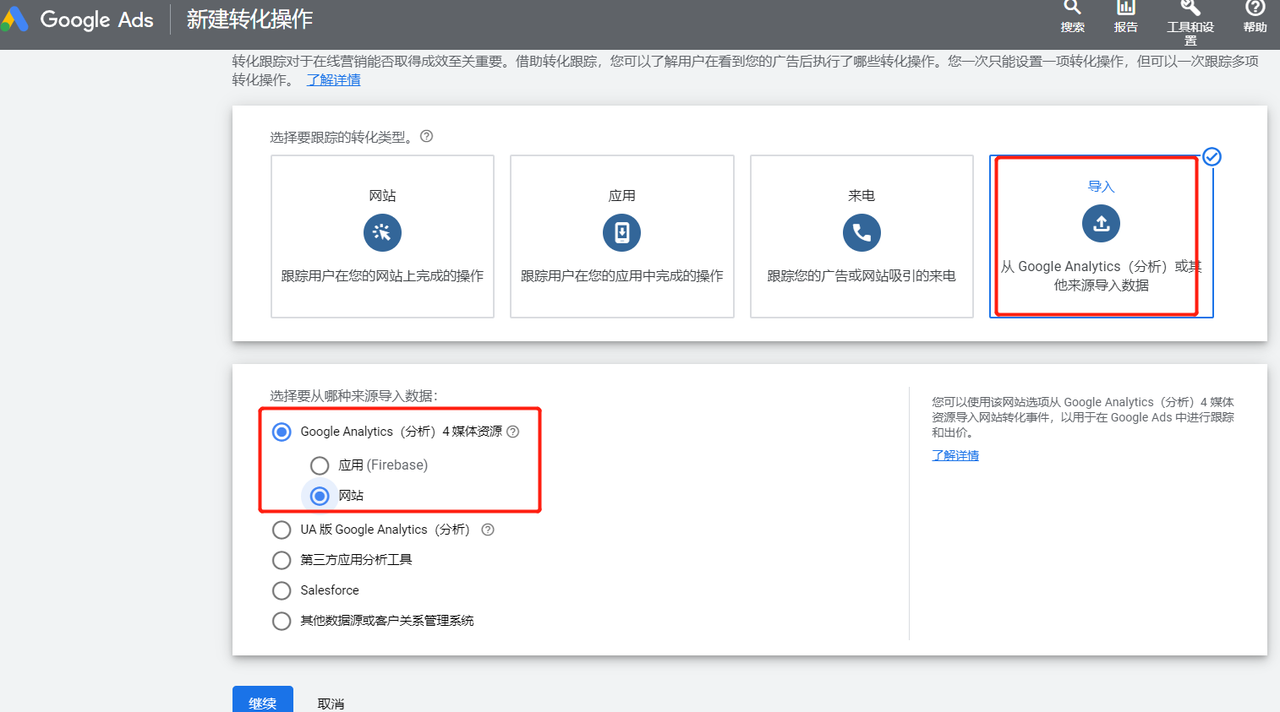Select UA 版 Google Analytics radio button

click(282, 530)
